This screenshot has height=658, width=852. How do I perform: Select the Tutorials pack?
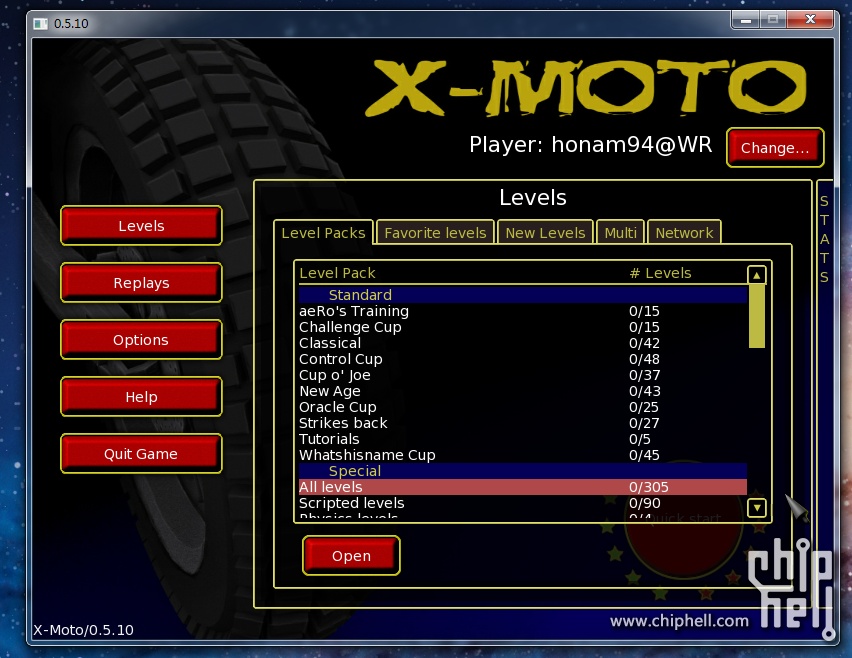(523, 439)
